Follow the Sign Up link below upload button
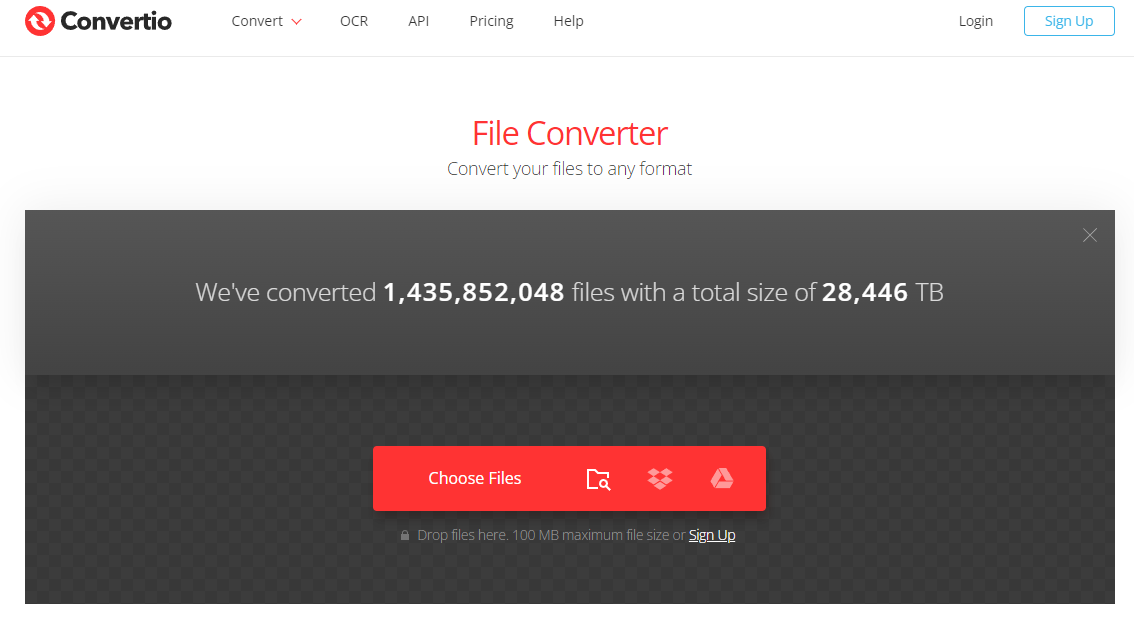This screenshot has height=619, width=1134. [712, 535]
